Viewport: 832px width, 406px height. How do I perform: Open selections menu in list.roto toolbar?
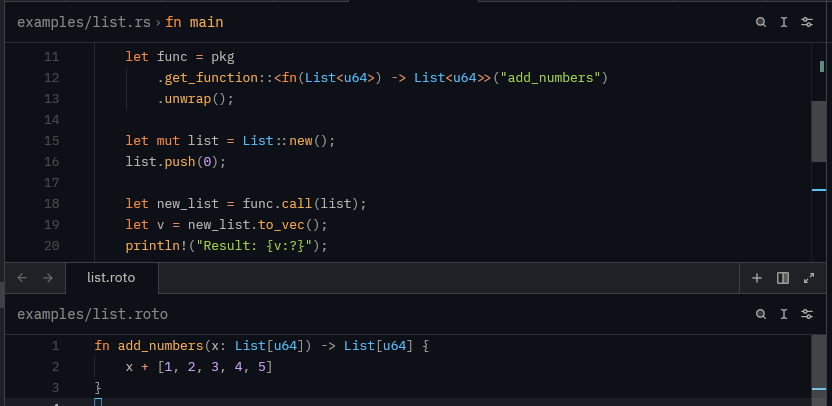pyautogui.click(x=784, y=314)
